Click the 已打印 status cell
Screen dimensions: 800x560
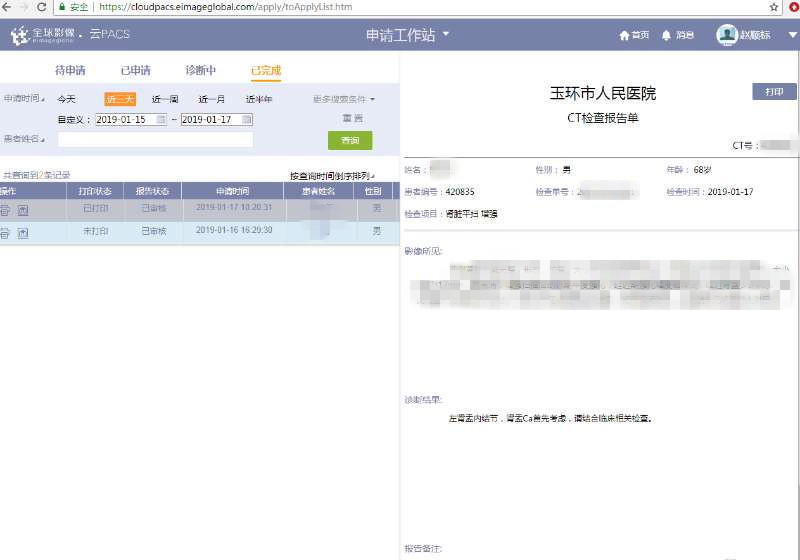coord(96,208)
